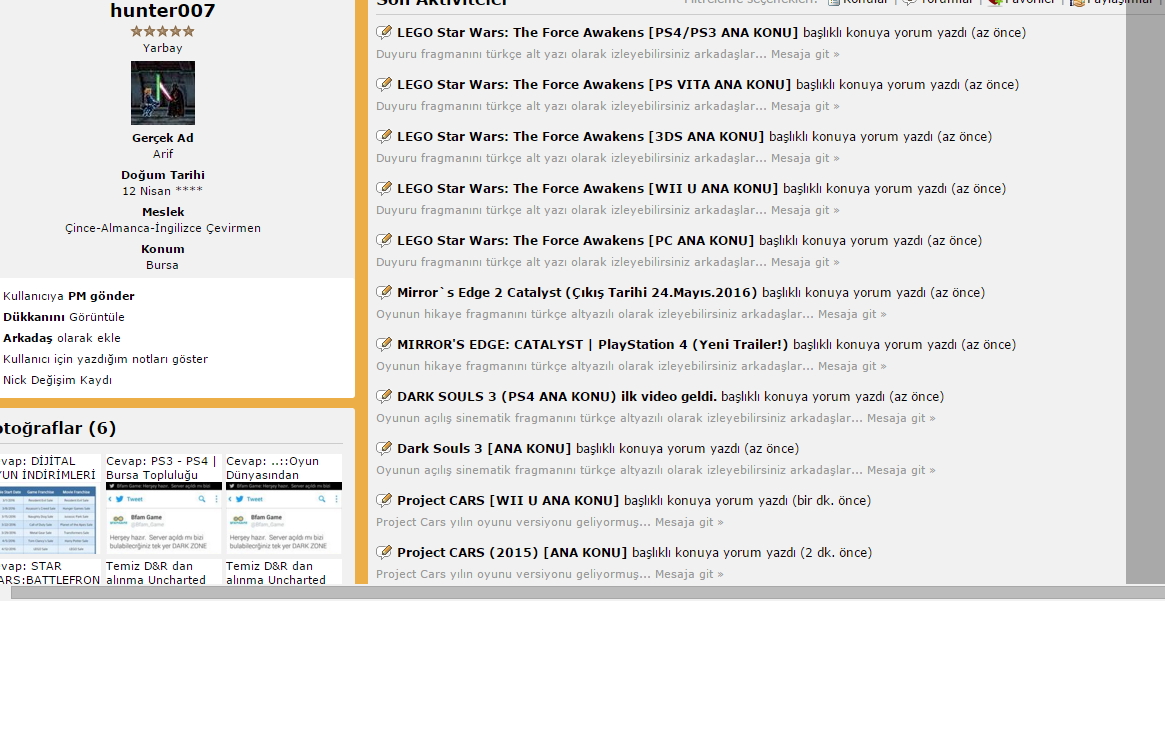Click the real name value 'Arif'
This screenshot has height=731, width=1165.
[163, 155]
